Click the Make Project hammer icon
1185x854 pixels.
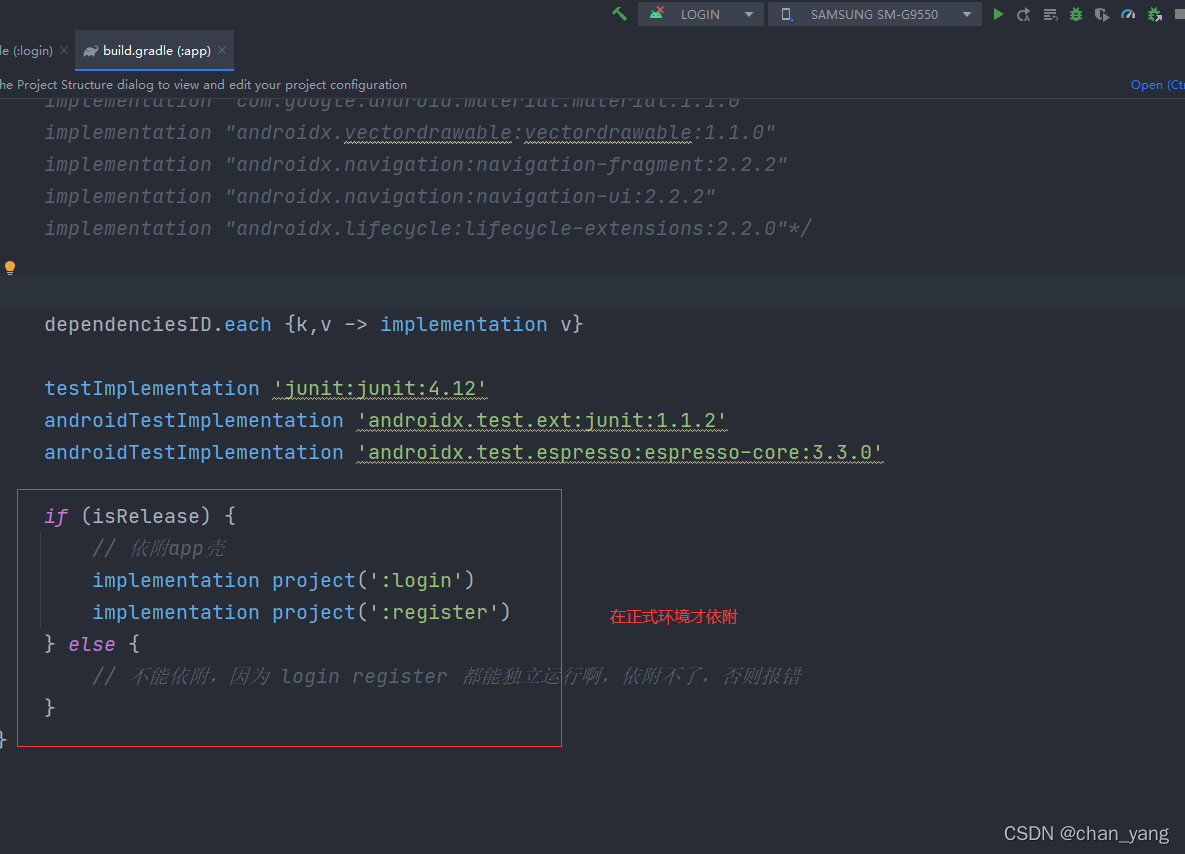pos(620,14)
